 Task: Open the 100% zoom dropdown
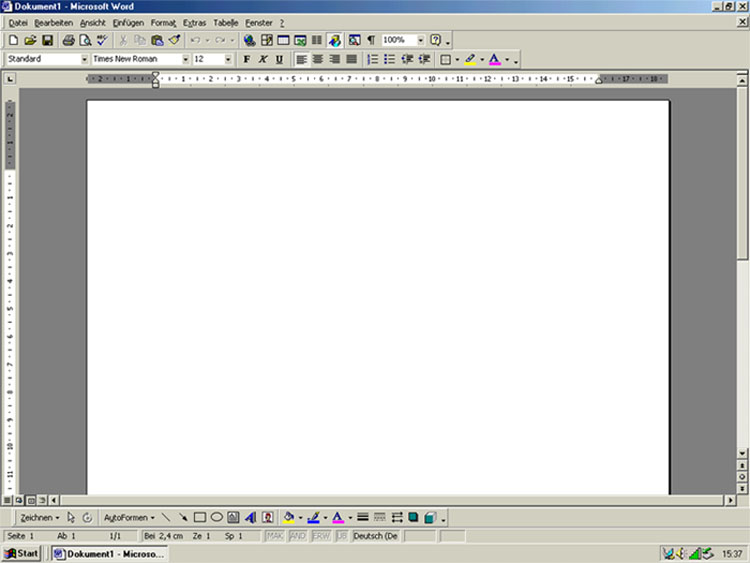click(x=420, y=40)
